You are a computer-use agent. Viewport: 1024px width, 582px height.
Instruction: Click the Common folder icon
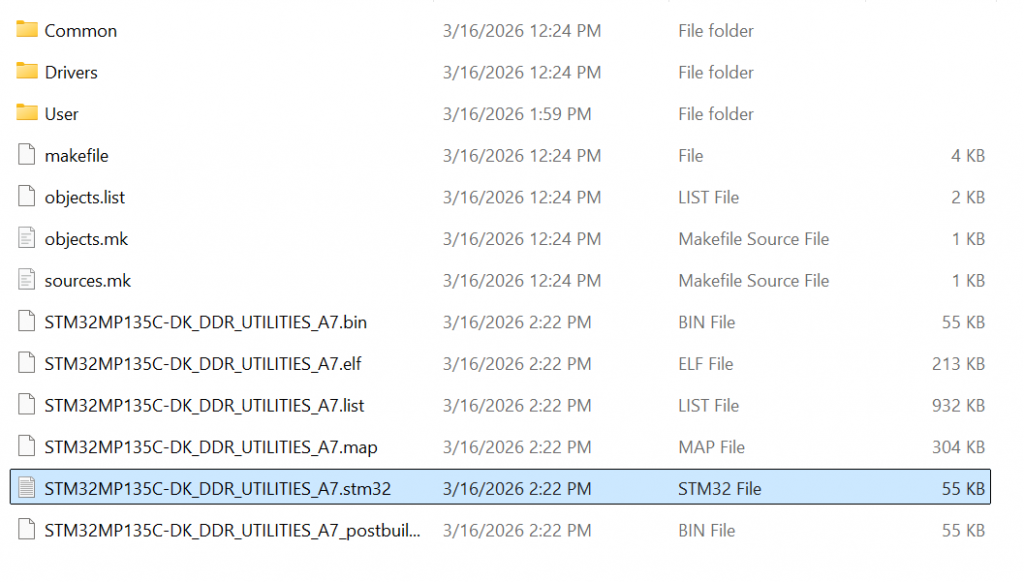coord(27,30)
